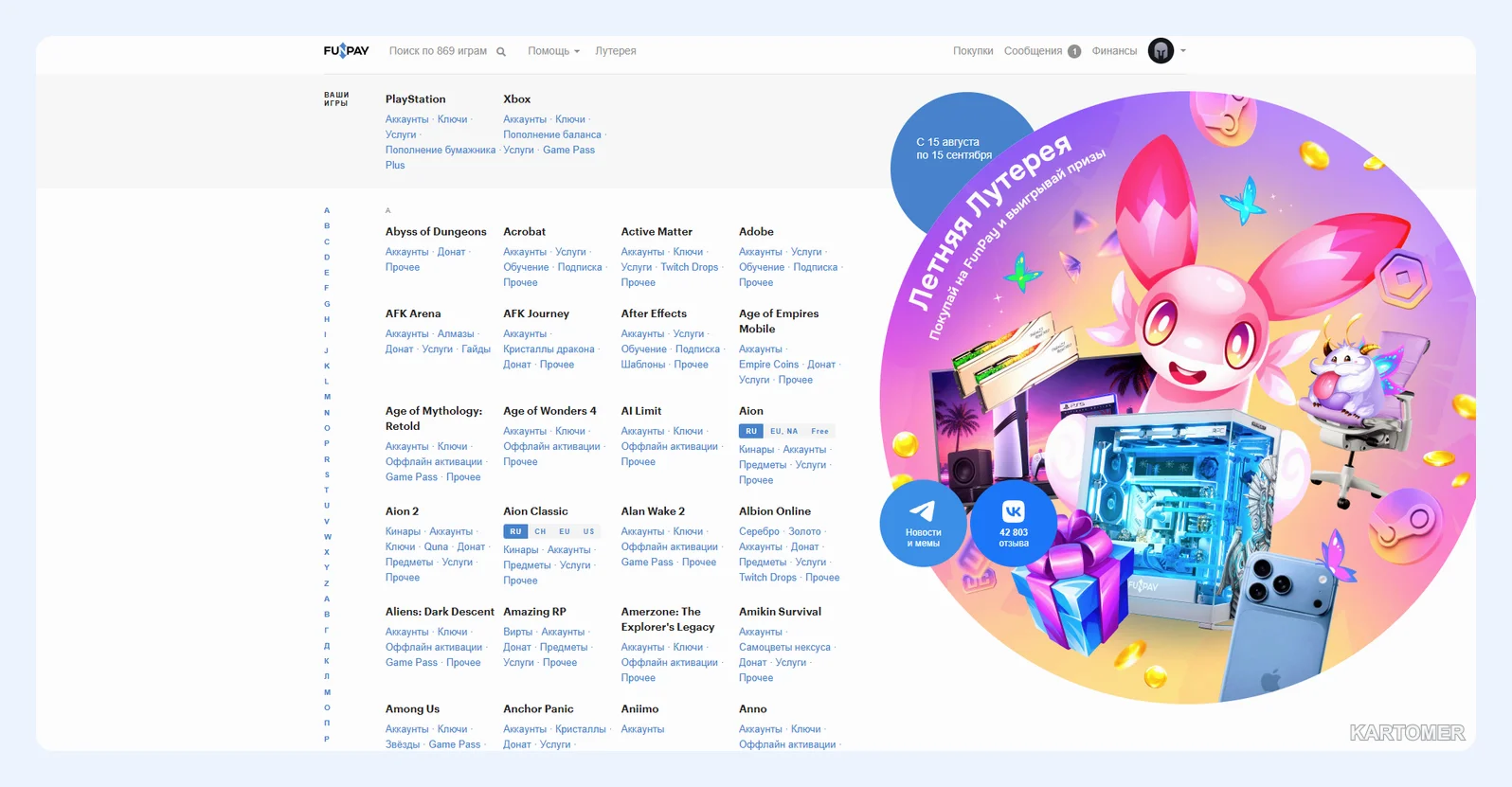Screen dimensions: 1512x787
Task: Open Amazing RP Вирты link
Action: pyautogui.click(x=517, y=632)
